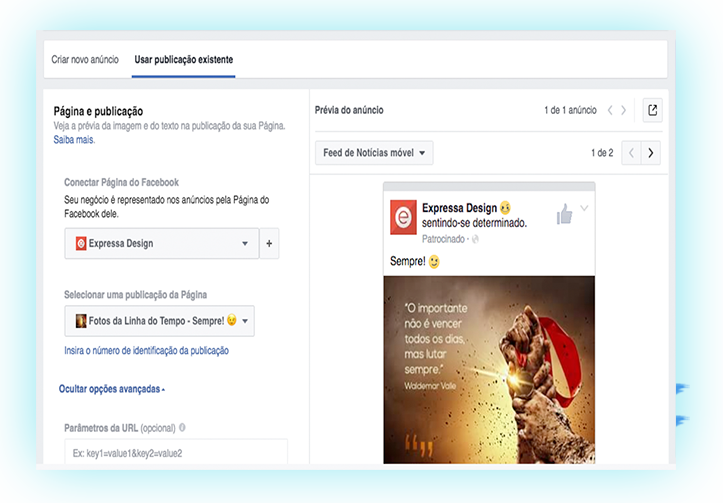Viewport: 723px width, 503px height.
Task: Click the Parâmetros da URL info icon
Action: 182,427
